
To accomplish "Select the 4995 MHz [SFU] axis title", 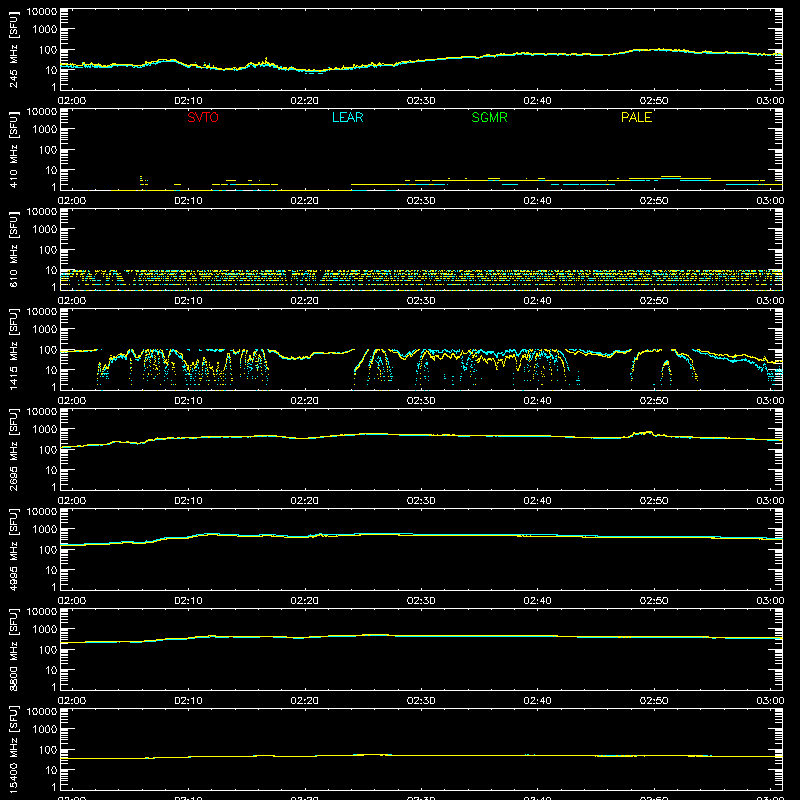I will 13,549.
